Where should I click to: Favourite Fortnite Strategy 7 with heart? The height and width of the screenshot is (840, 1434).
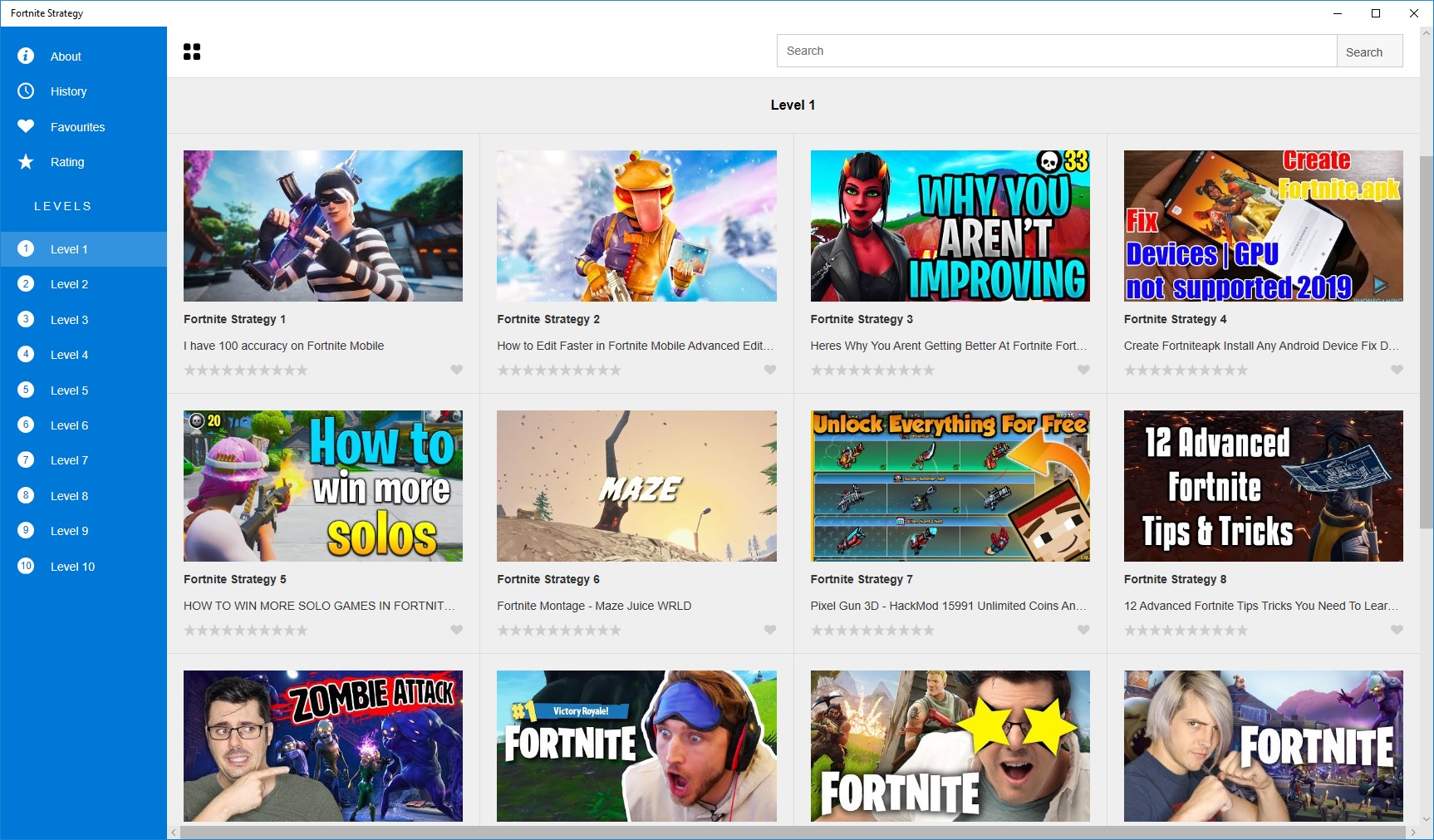coord(1083,630)
